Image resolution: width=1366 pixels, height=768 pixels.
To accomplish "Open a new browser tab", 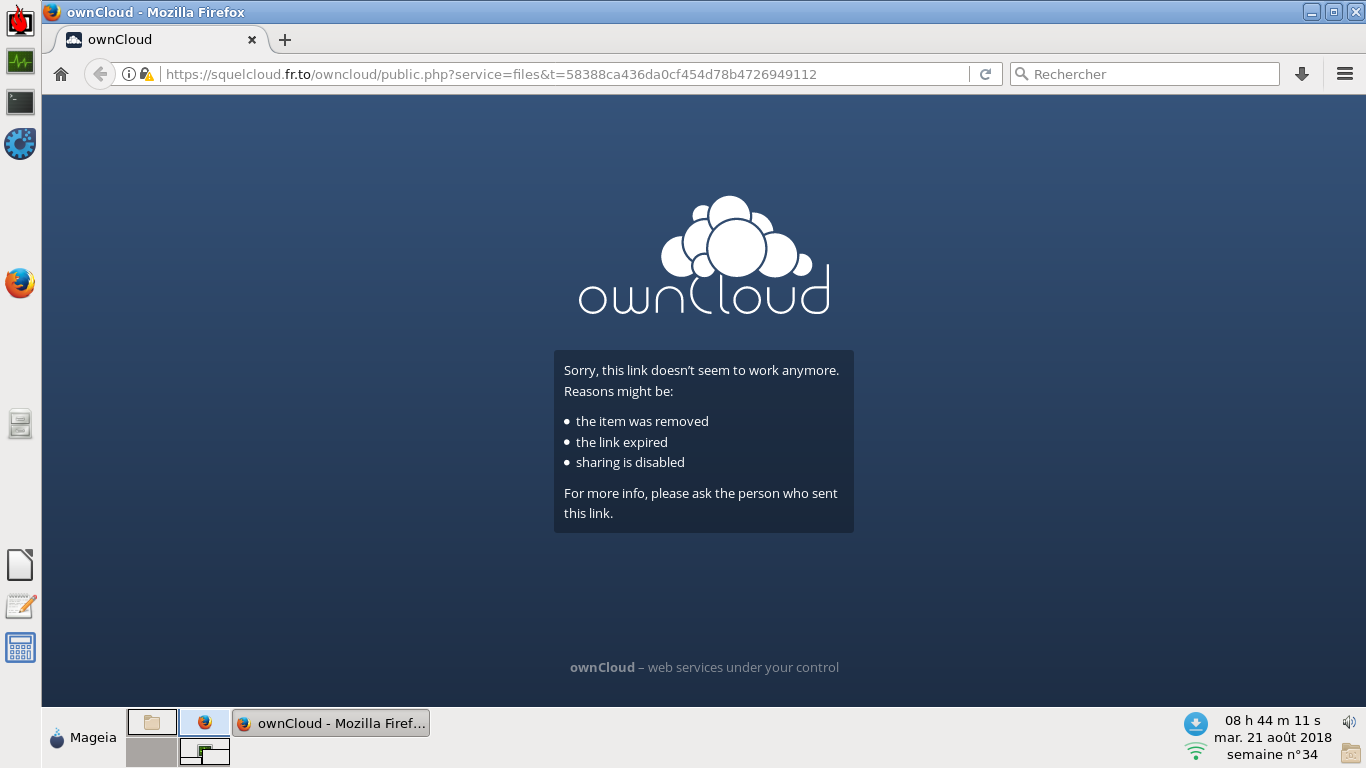I will pyautogui.click(x=285, y=40).
